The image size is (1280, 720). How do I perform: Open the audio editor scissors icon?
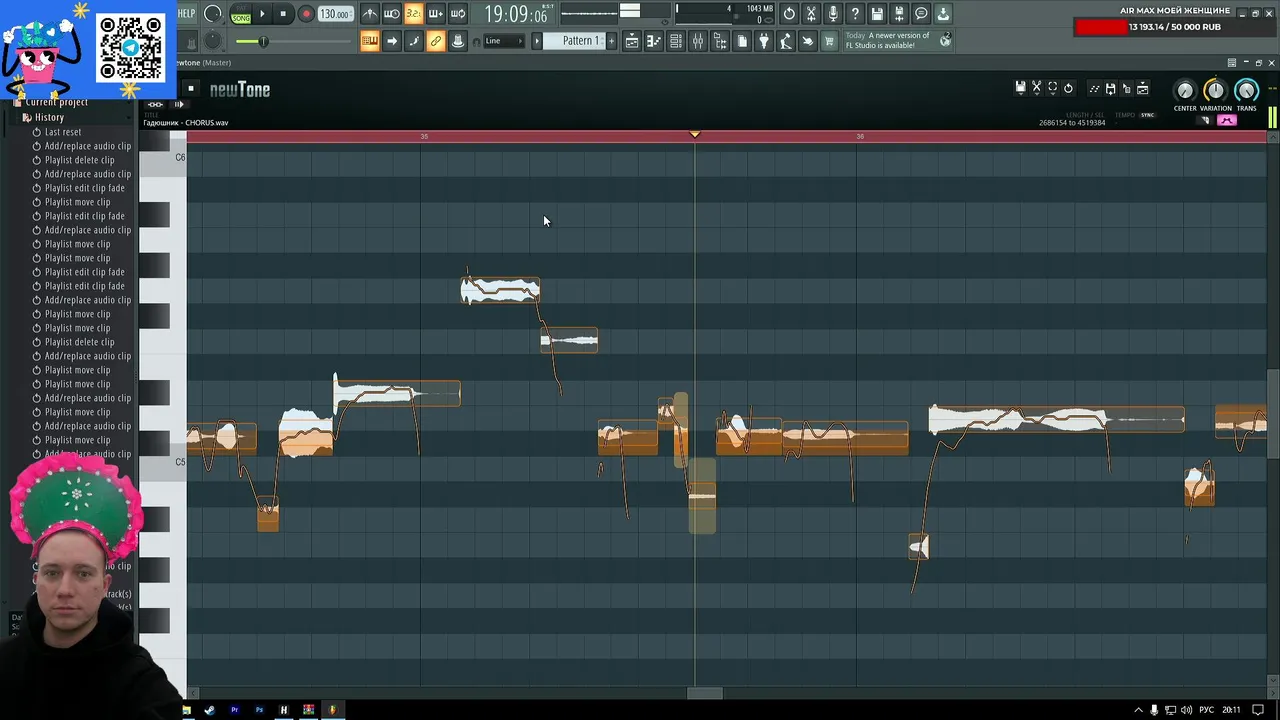pyautogui.click(x=811, y=14)
